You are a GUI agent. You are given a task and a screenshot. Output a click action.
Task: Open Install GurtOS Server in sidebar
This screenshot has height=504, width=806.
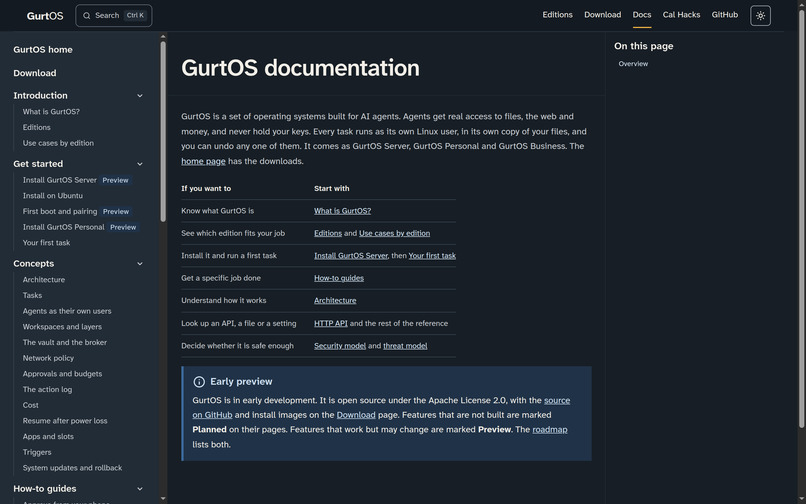[x=60, y=180]
